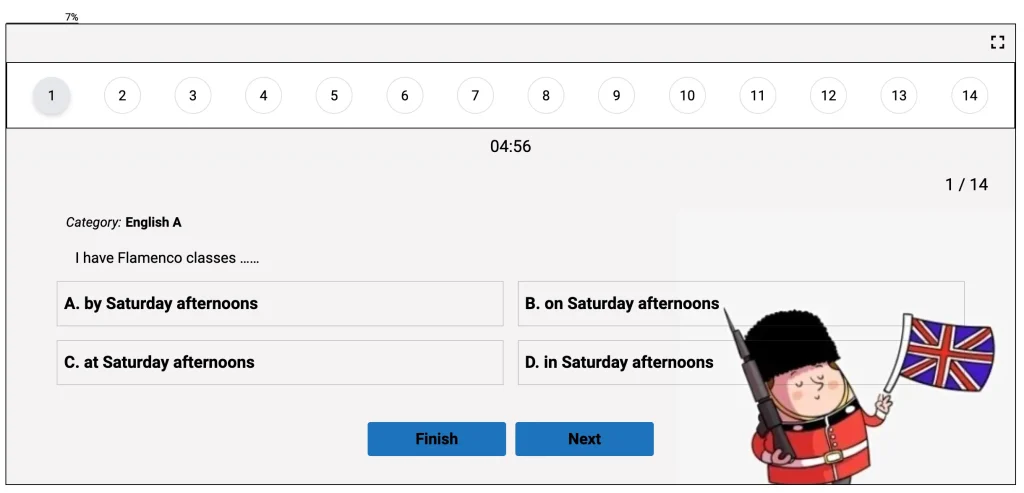1024x493 pixels.
Task: Open question 7 in navigator
Action: click(475, 96)
